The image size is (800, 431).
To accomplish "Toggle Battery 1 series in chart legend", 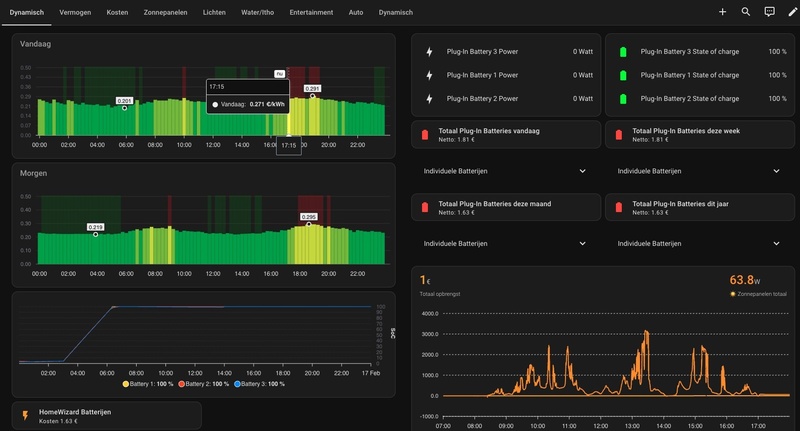I will (x=152, y=384).
